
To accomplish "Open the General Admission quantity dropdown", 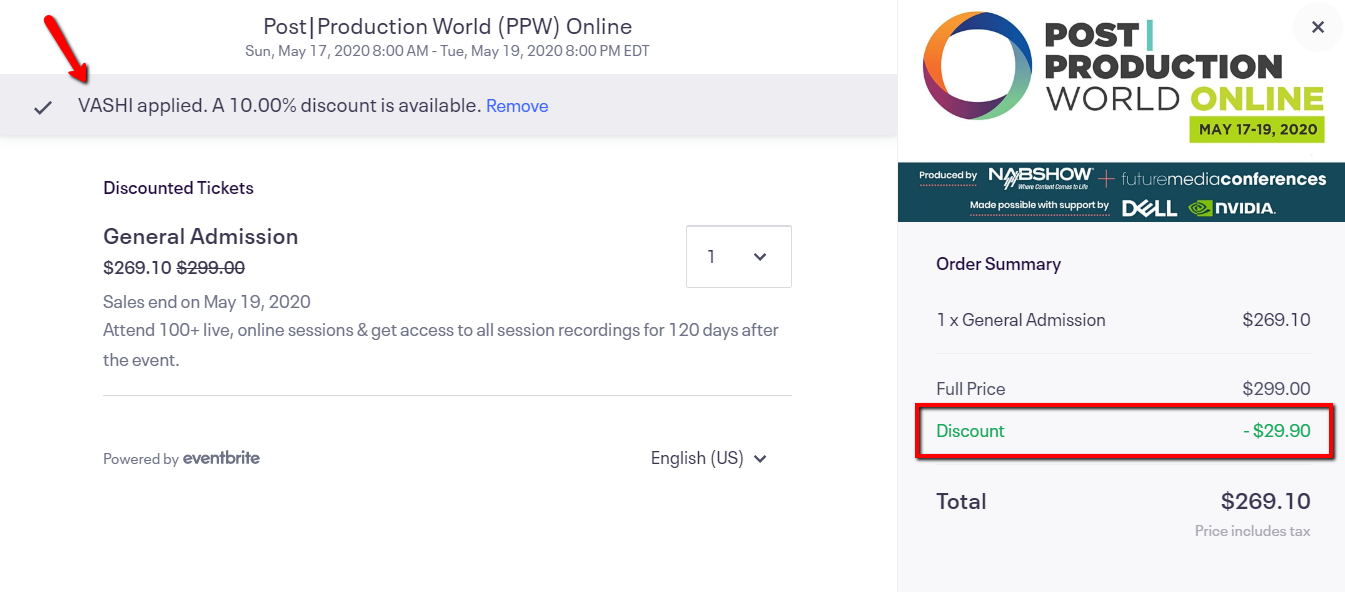I will click(x=738, y=257).
